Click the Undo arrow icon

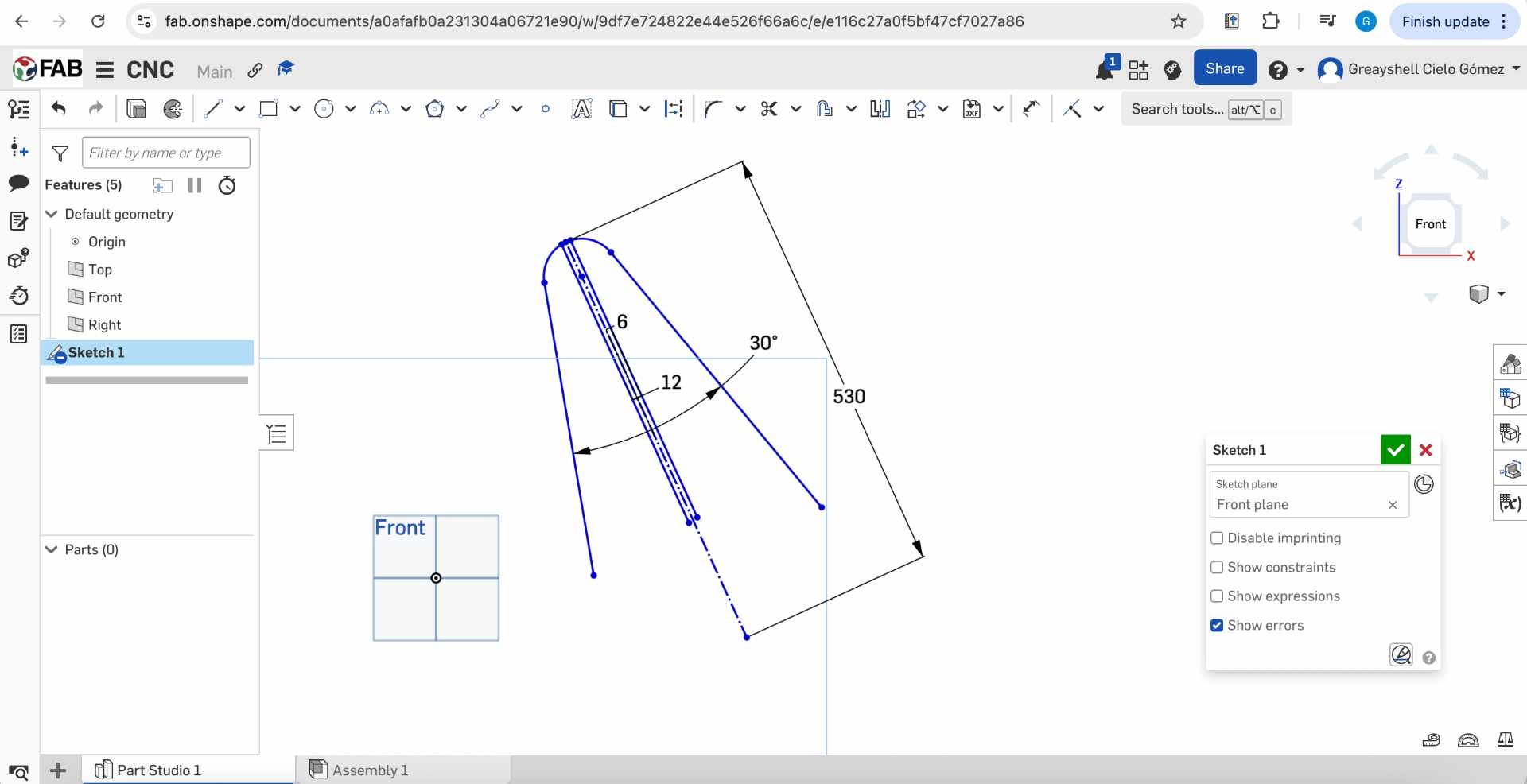(59, 108)
